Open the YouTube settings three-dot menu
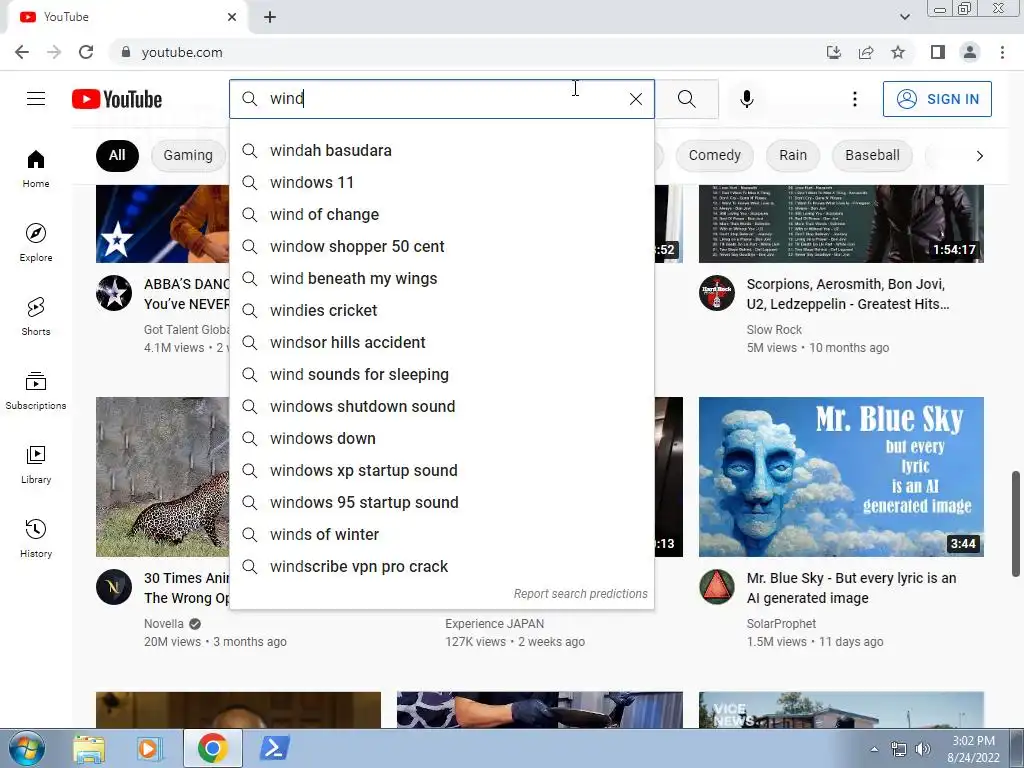 854,99
